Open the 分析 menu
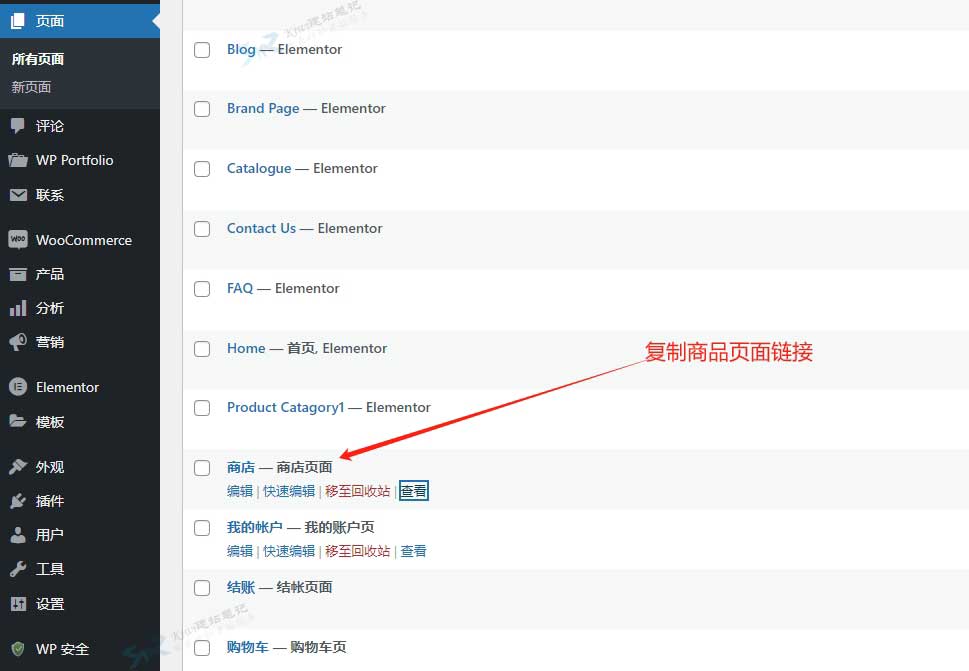The image size is (969, 671). (49, 308)
